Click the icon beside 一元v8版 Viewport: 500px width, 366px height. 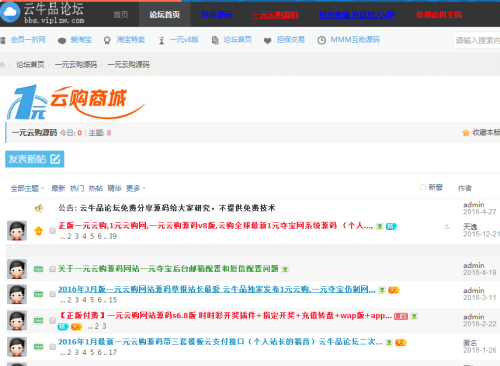point(161,41)
